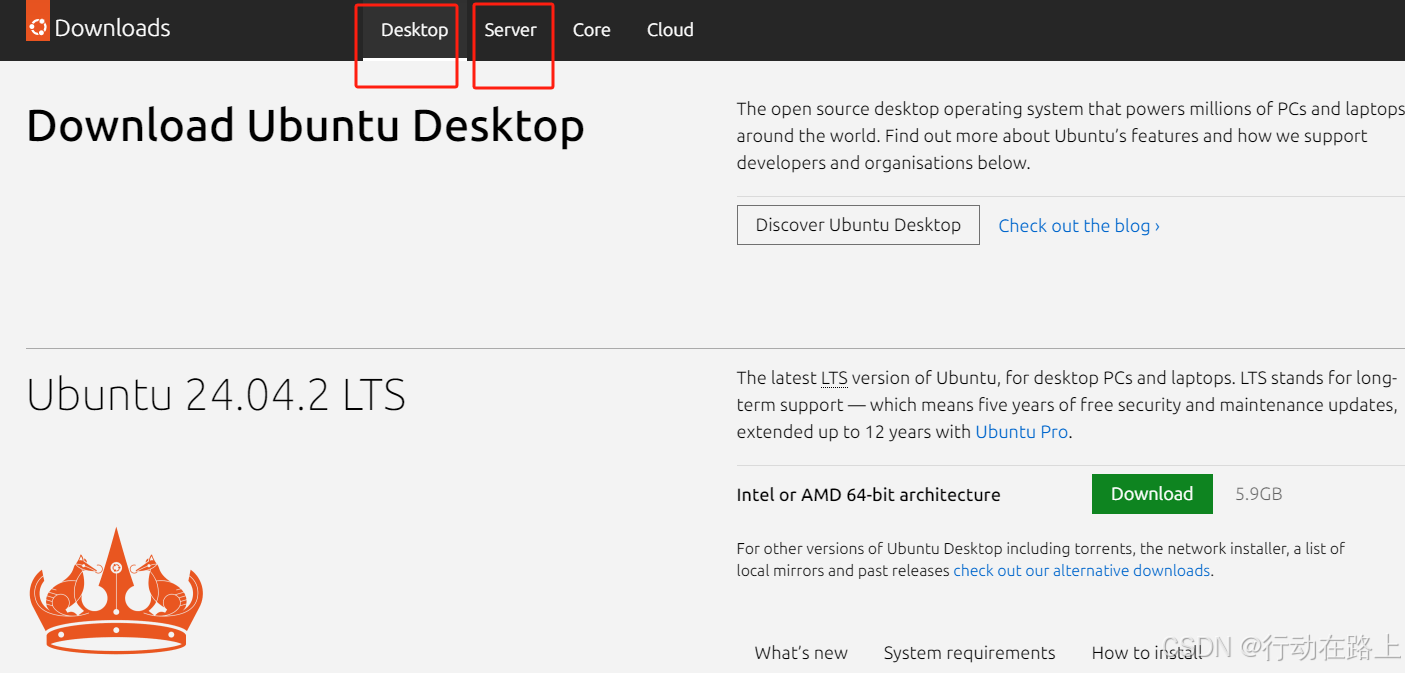
Task: Click the Ubuntu 24.04.2 LTS heading
Action: 216,395
